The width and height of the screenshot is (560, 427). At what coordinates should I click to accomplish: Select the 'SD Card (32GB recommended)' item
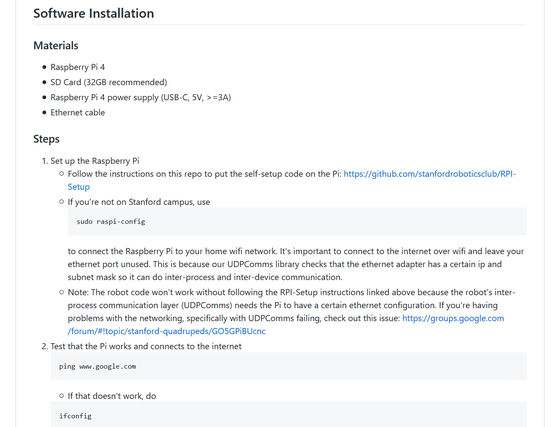pos(109,82)
